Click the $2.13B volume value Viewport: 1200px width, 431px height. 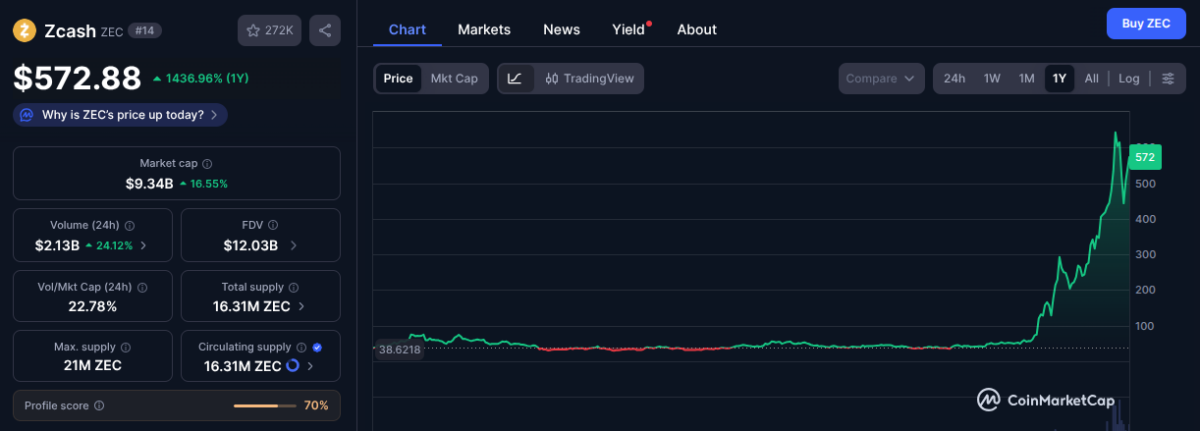pyautogui.click(x=56, y=245)
